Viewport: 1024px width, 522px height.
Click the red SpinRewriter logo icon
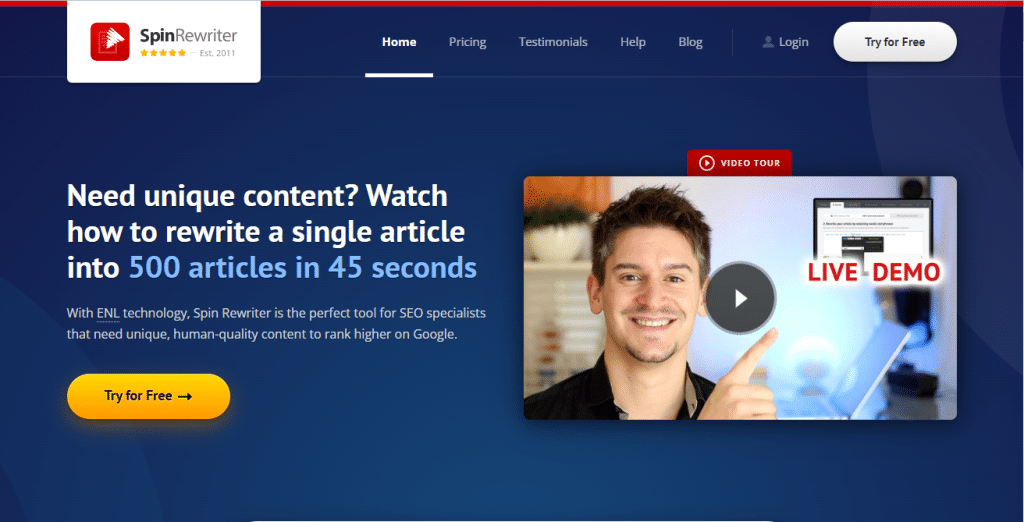coord(110,42)
